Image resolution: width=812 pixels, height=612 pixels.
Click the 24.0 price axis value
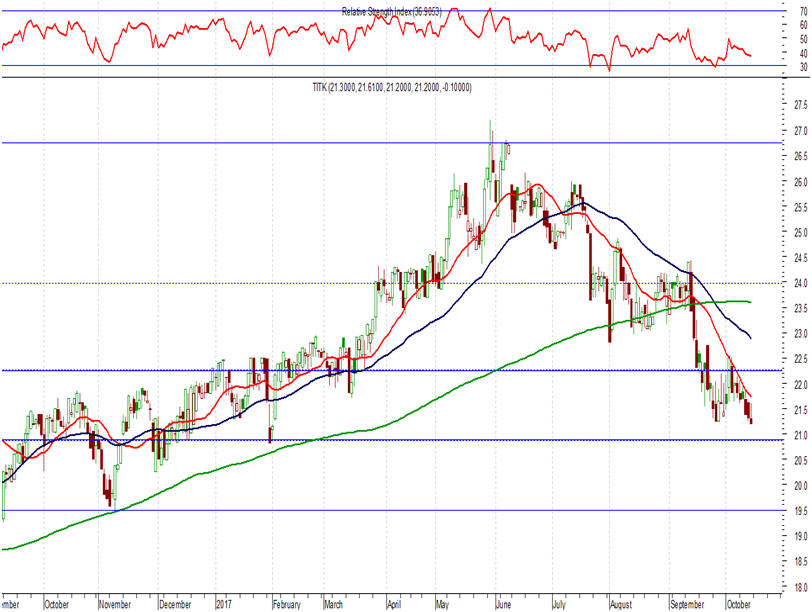[801, 283]
